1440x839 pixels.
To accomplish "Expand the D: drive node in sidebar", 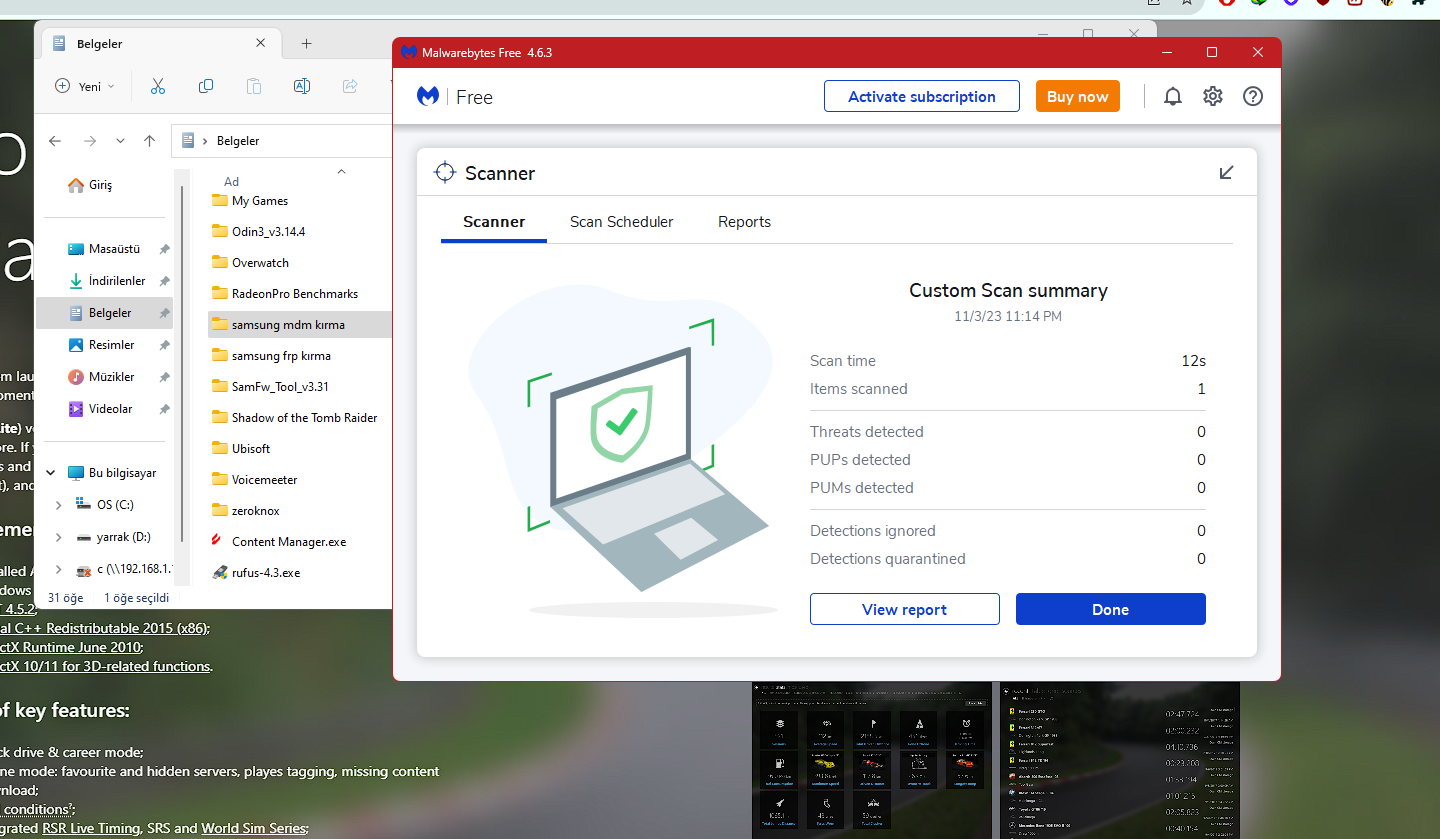I will click(59, 537).
